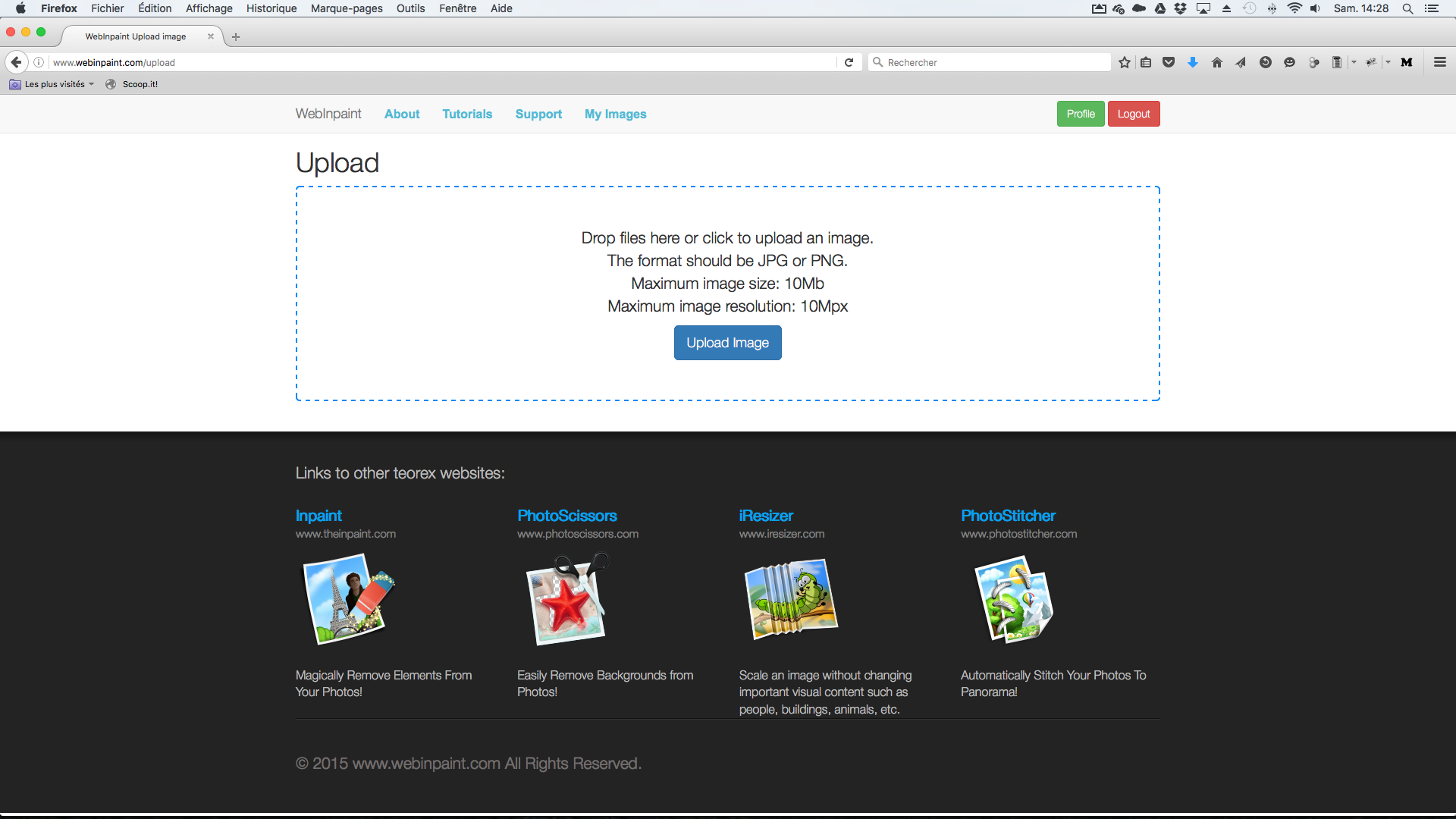Click the smiley chat face toolbar icon

click(x=1289, y=62)
